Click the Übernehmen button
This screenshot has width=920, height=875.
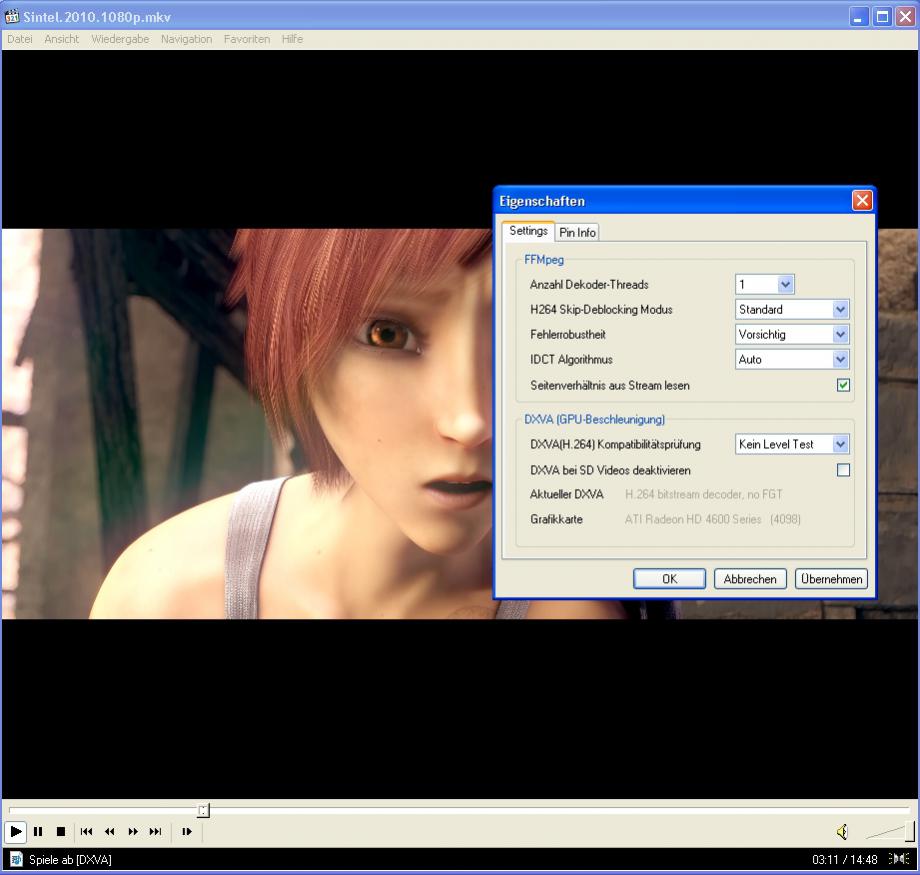(x=831, y=579)
